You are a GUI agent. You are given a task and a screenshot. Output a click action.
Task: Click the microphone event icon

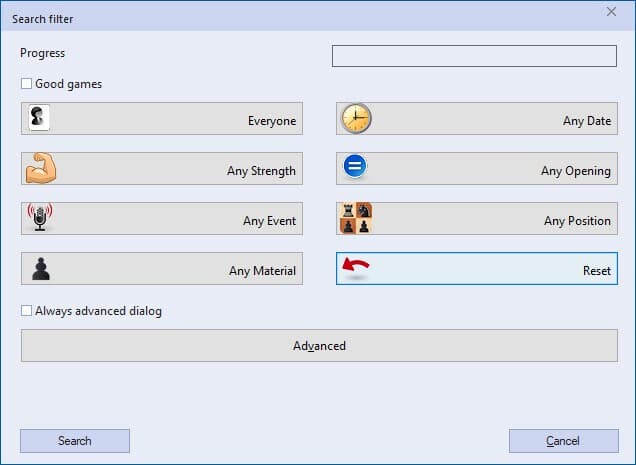(x=40, y=218)
